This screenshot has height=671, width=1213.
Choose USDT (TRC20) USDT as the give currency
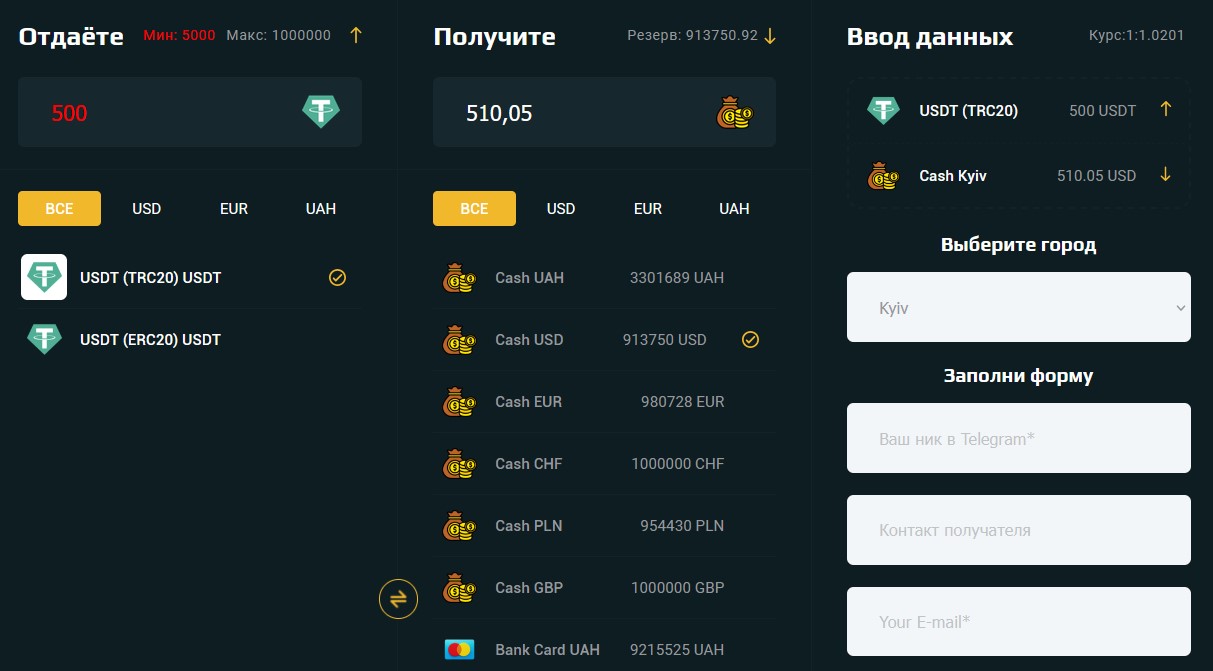[x=190, y=277]
